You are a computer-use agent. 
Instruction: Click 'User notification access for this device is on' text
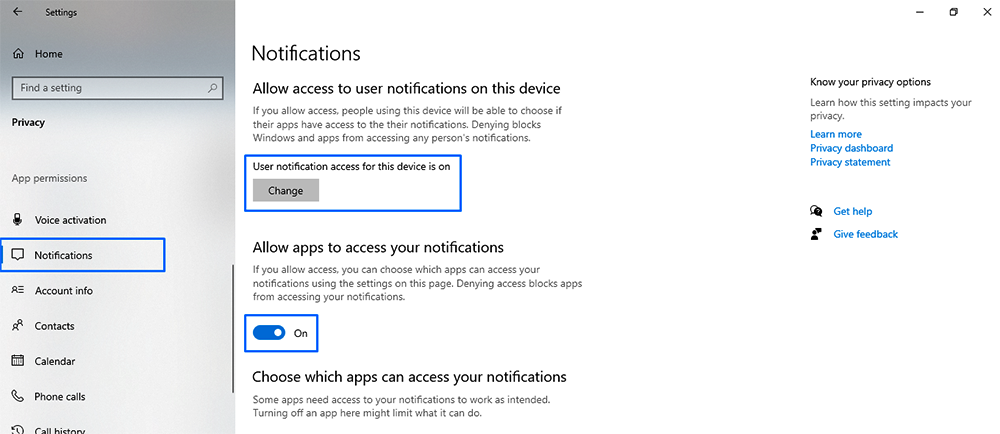[351, 167]
